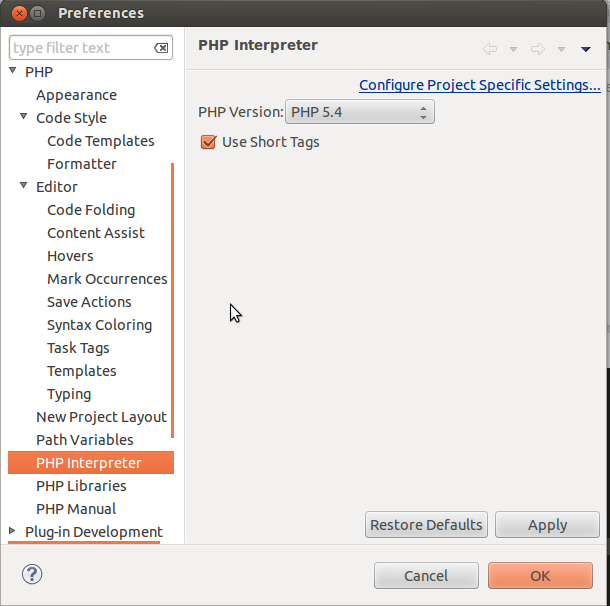Go back using the left arrow icon
This screenshot has height=606, width=610.
490,49
